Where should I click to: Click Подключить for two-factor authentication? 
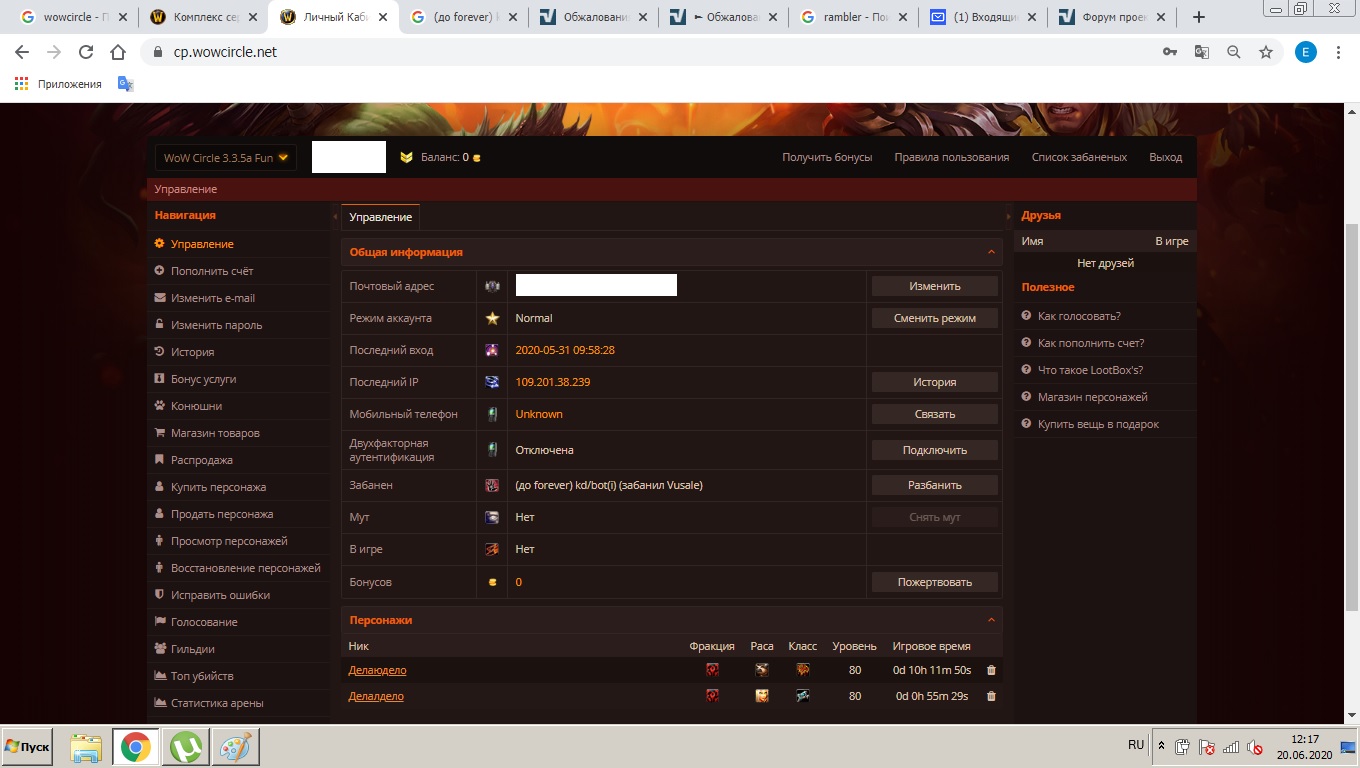click(x=934, y=450)
